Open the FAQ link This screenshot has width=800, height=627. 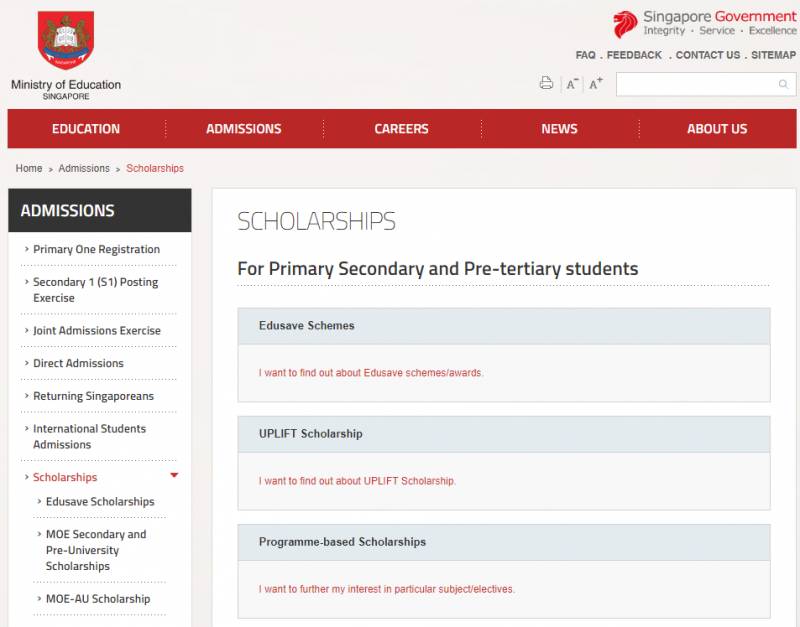[585, 55]
